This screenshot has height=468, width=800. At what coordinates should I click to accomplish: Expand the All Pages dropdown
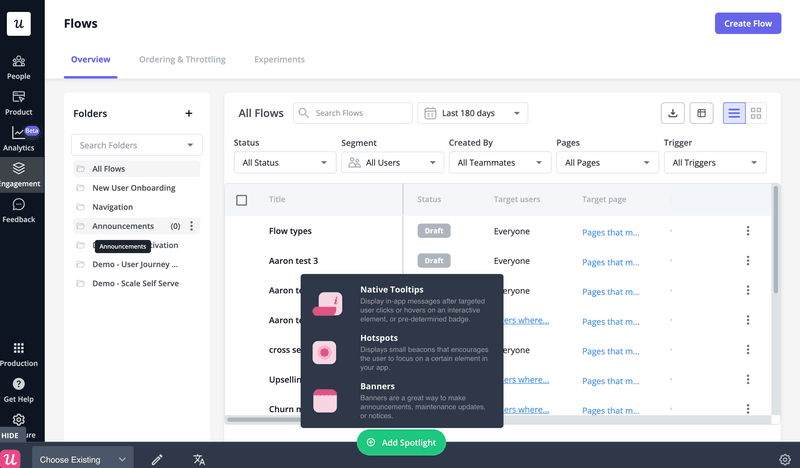[x=607, y=162]
